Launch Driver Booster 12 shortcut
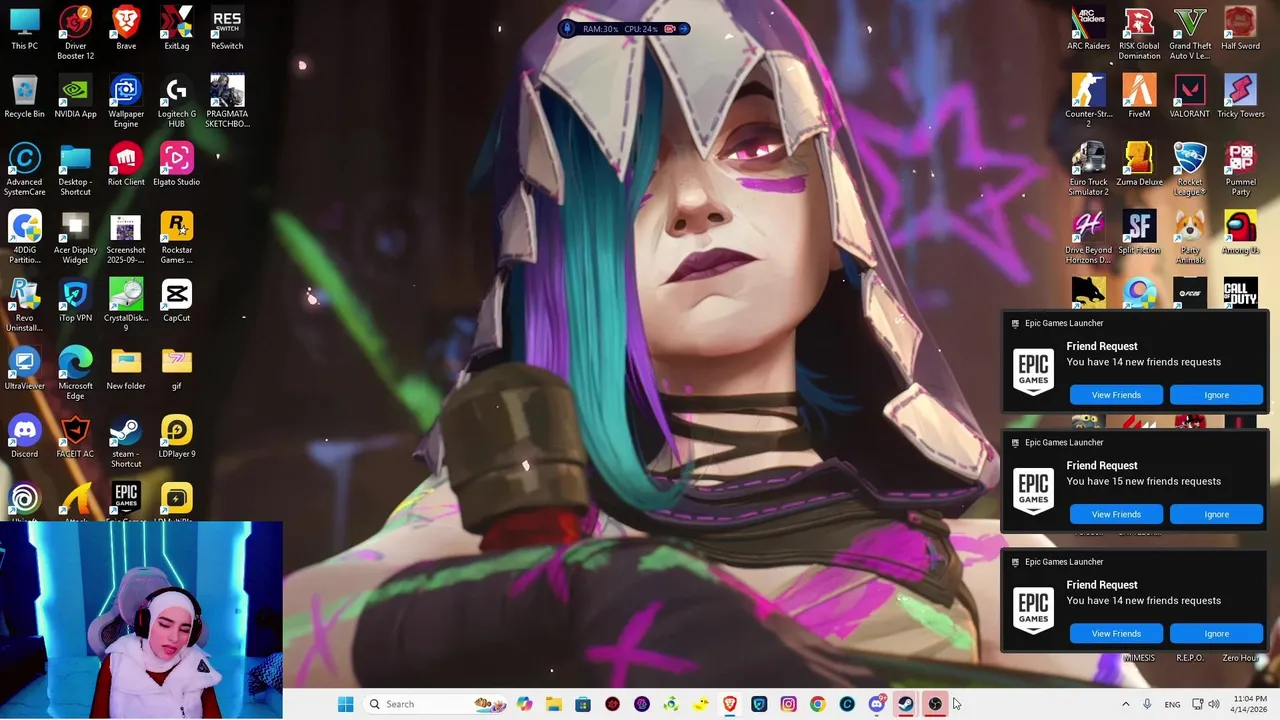1280x720 pixels. click(x=75, y=33)
